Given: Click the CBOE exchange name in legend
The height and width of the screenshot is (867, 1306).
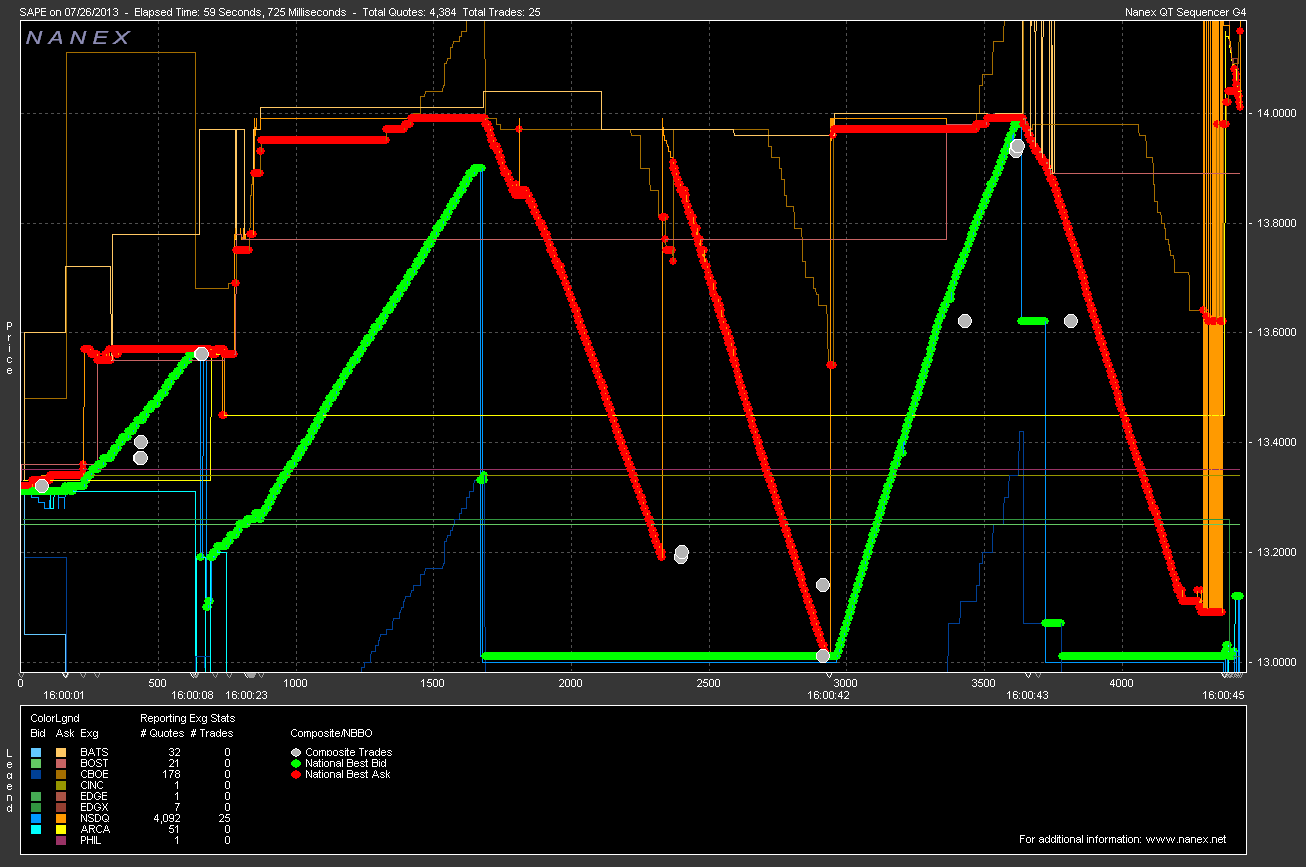Looking at the screenshot, I should [92, 774].
